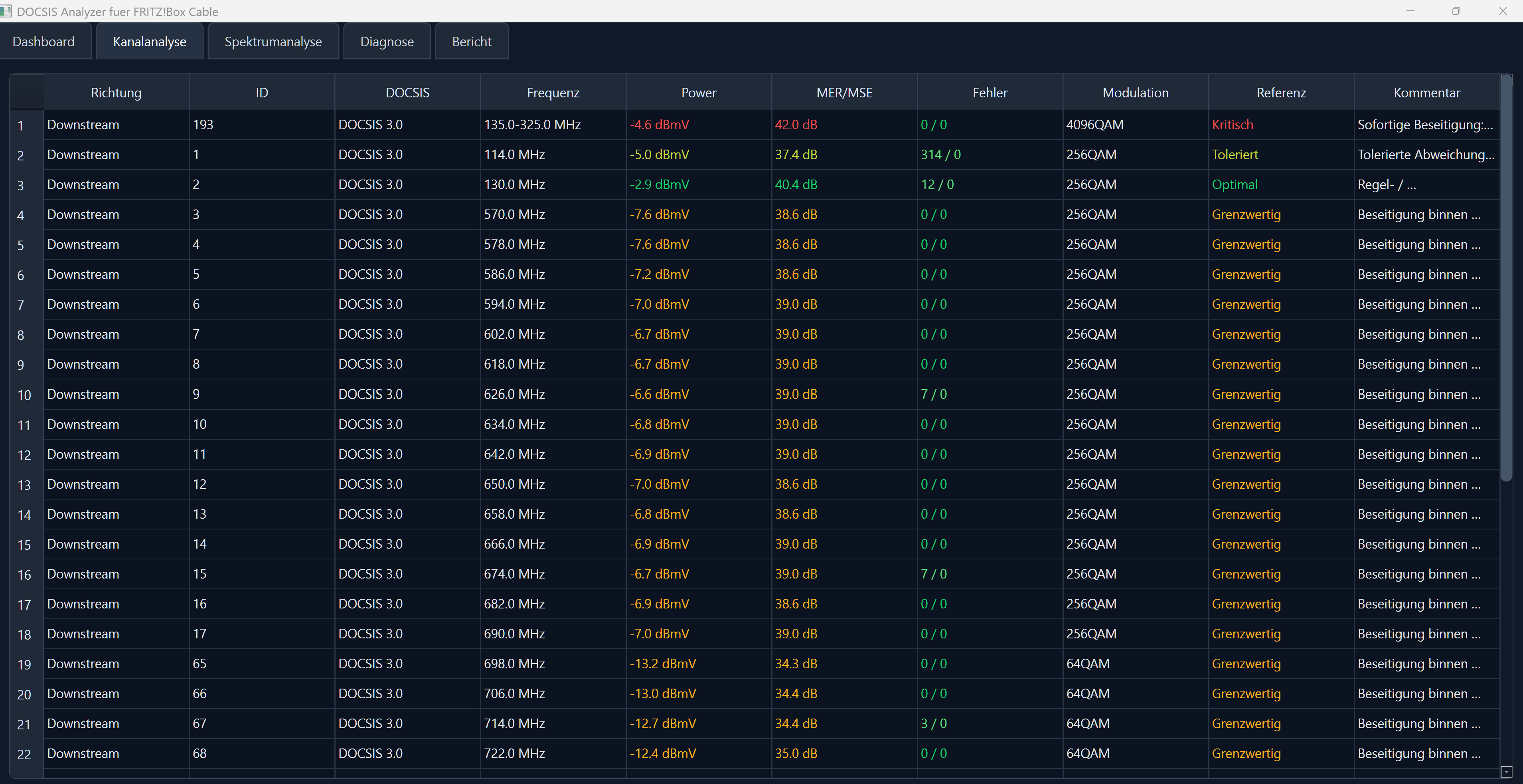Click the Kritisch reference cell
This screenshot has width=1523, height=784.
pyautogui.click(x=1281, y=125)
